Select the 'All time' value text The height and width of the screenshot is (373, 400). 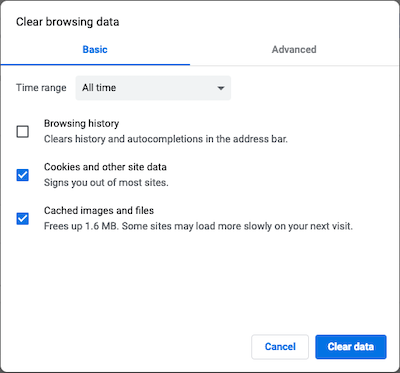pyautogui.click(x=99, y=88)
